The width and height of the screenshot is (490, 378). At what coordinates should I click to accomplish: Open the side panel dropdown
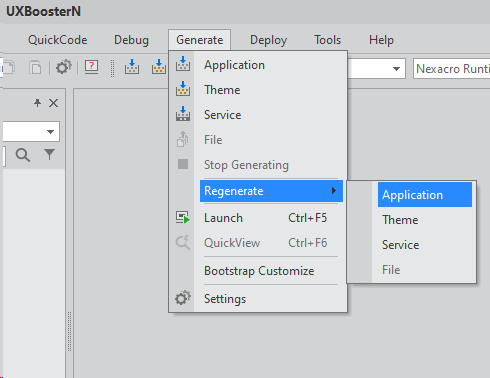(x=50, y=132)
